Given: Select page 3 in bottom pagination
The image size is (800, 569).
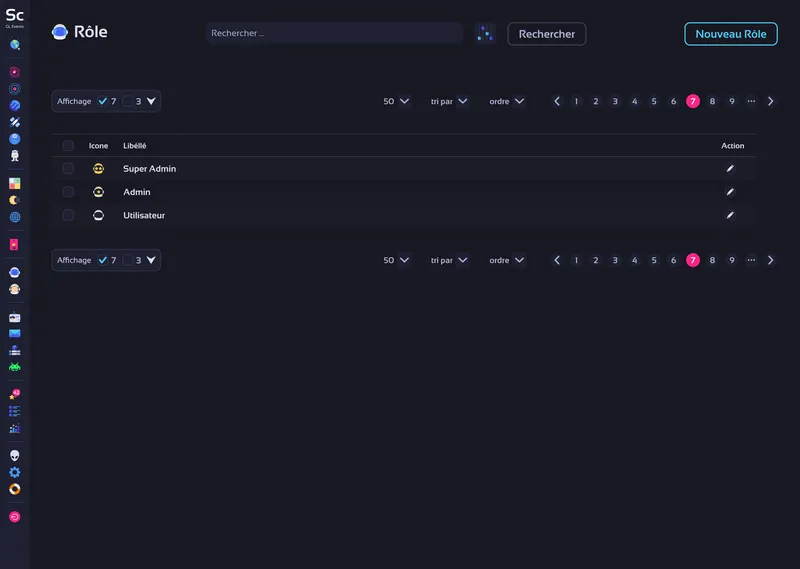Looking at the screenshot, I should coord(615,260).
